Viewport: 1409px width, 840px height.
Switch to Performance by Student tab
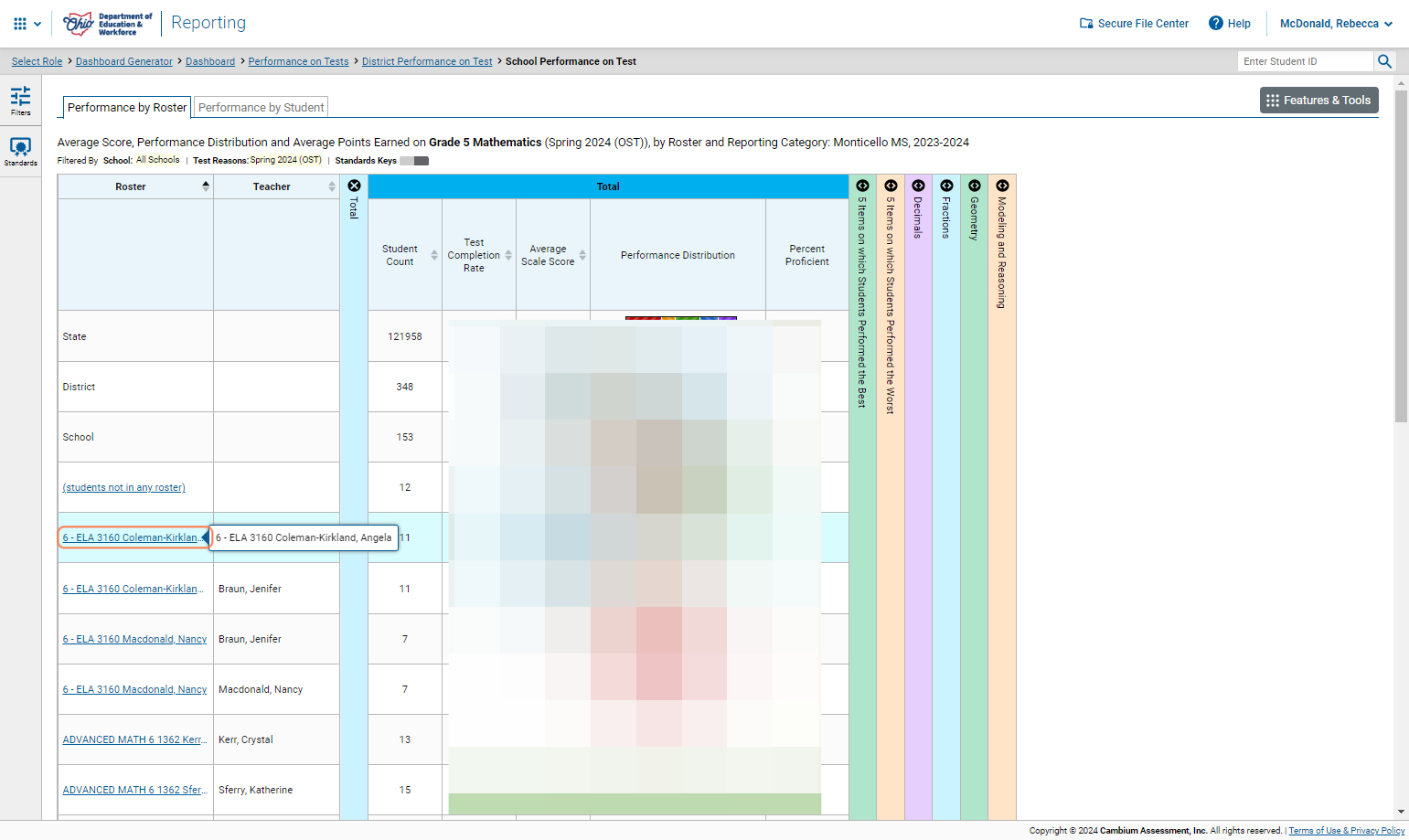coord(262,107)
